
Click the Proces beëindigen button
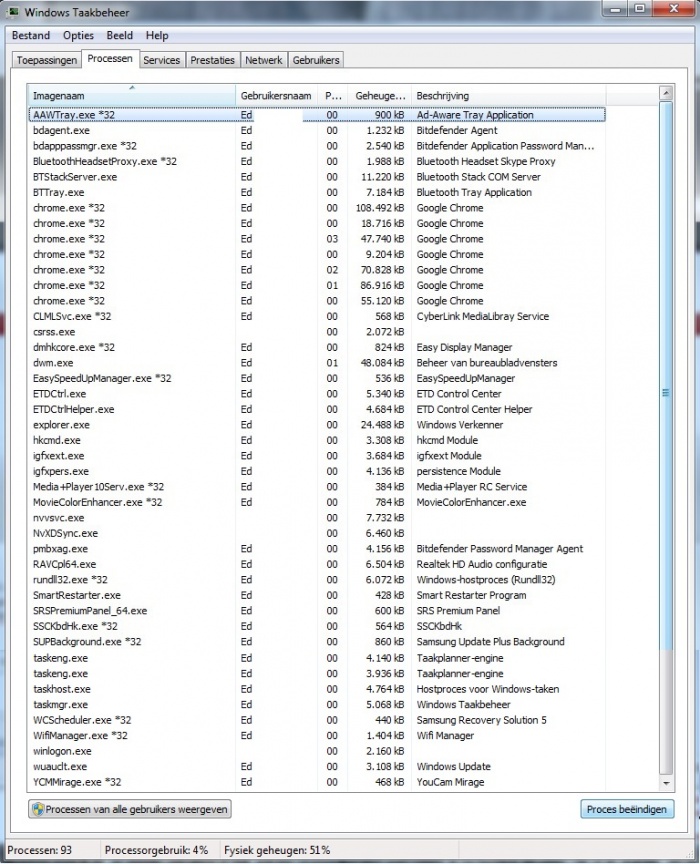click(627, 809)
